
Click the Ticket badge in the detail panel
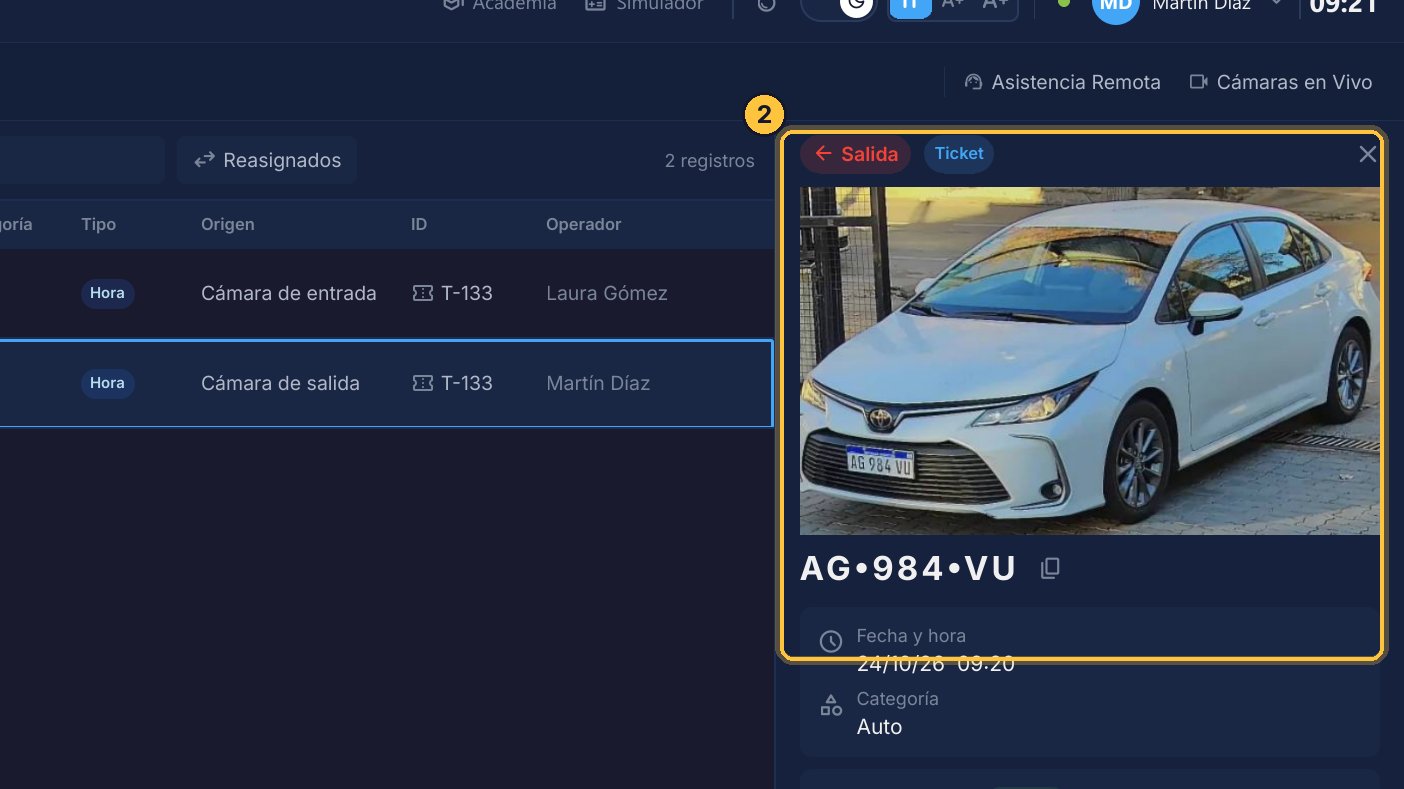tap(959, 154)
